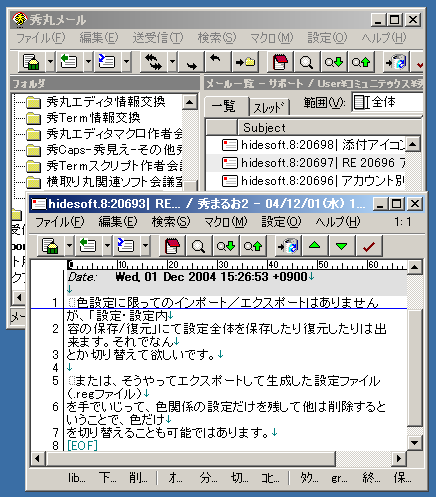Click the column ruler above message text
The width and height of the screenshot is (436, 497).
point(237,265)
